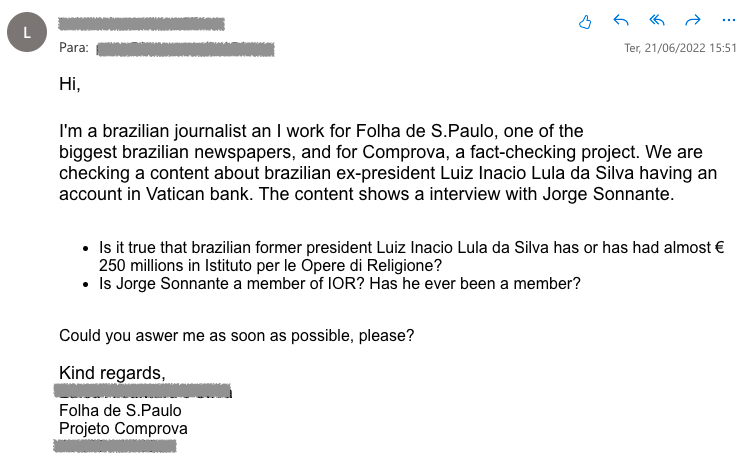Select the redacted name below 'Kind regards,'
The image size is (754, 466).
pyautogui.click(x=143, y=390)
